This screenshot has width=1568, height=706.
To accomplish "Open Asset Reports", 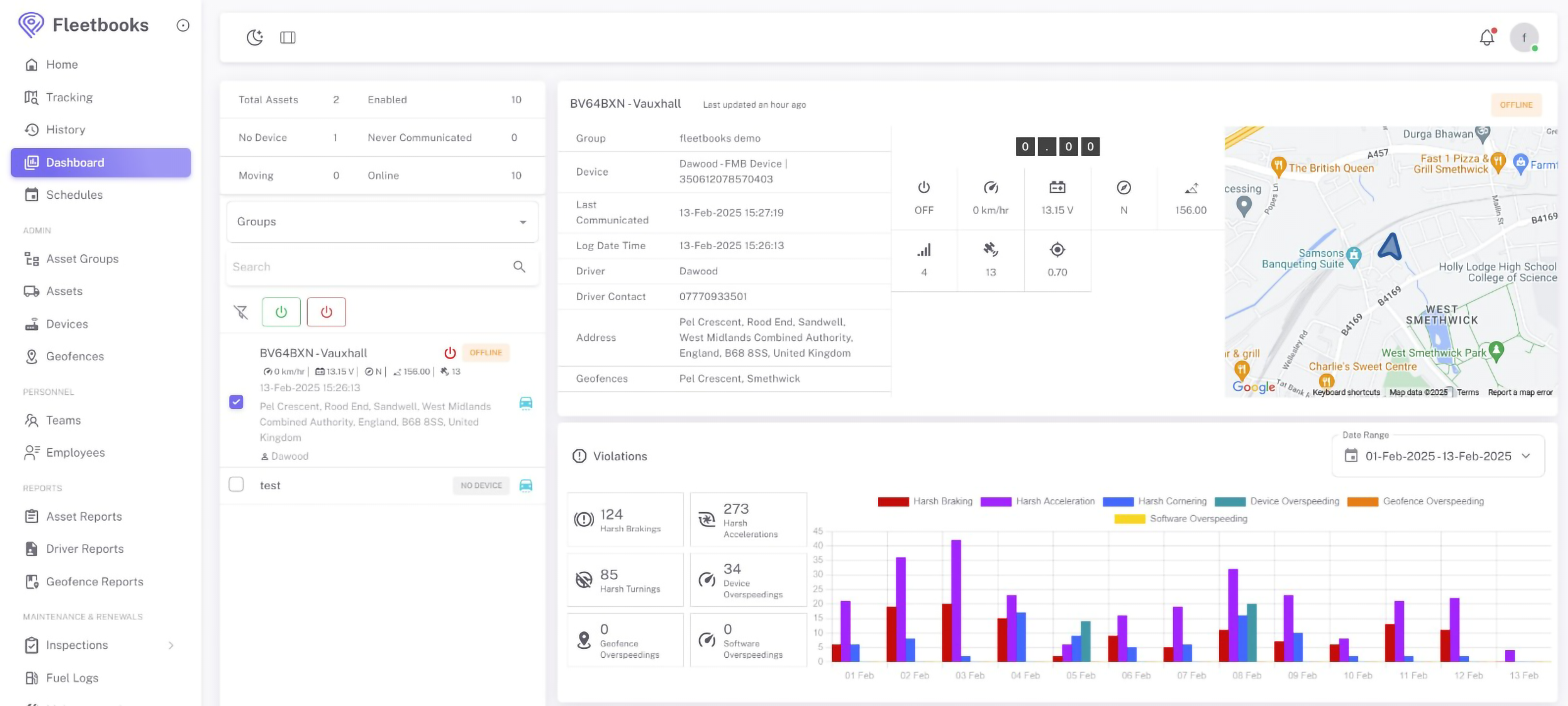I will [84, 517].
